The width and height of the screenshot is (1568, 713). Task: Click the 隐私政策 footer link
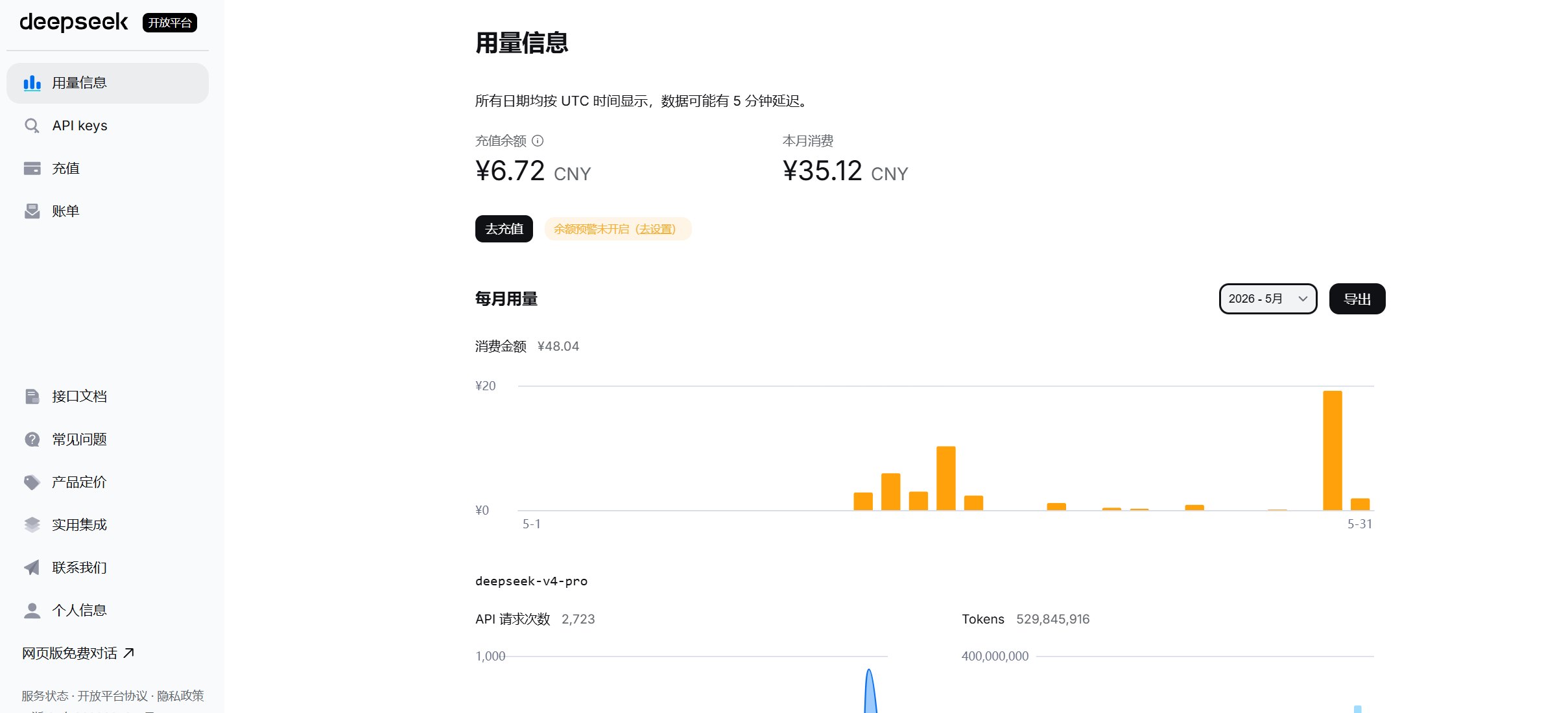click(180, 696)
